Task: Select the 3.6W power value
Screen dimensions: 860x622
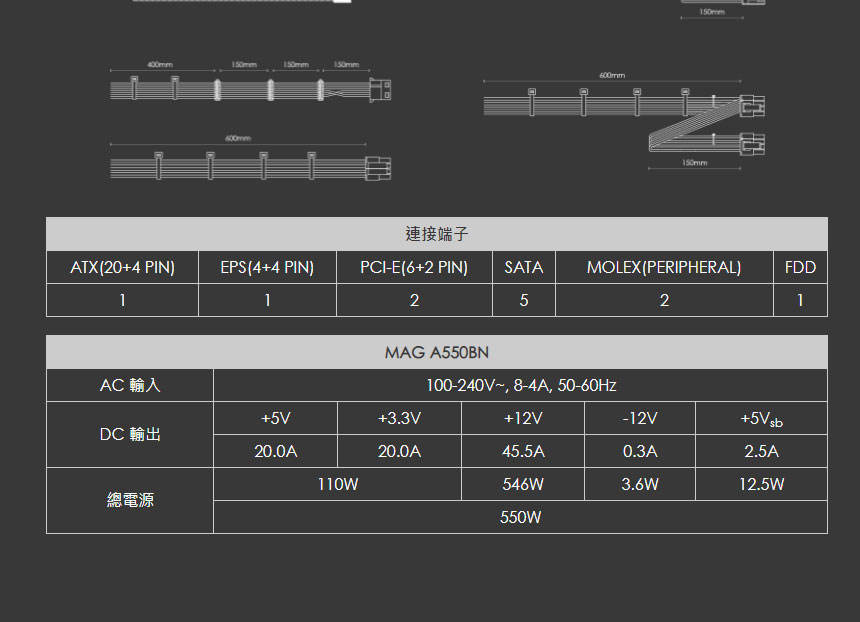Action: click(640, 484)
